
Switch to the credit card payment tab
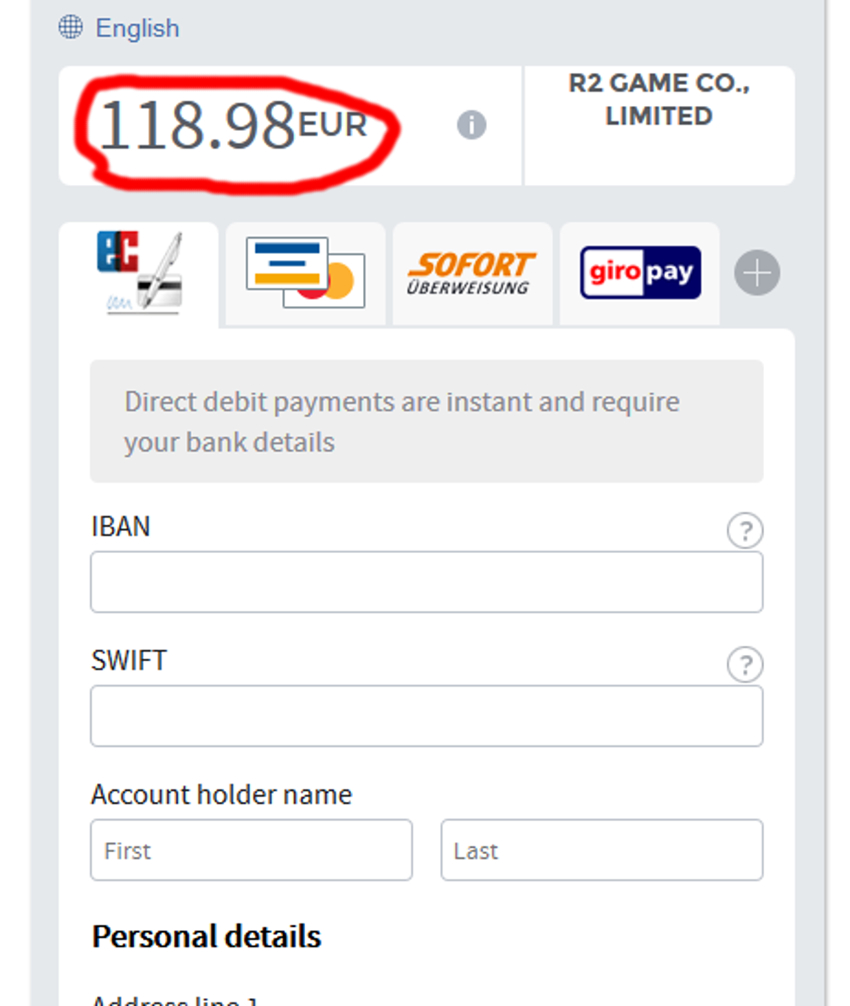[305, 273]
